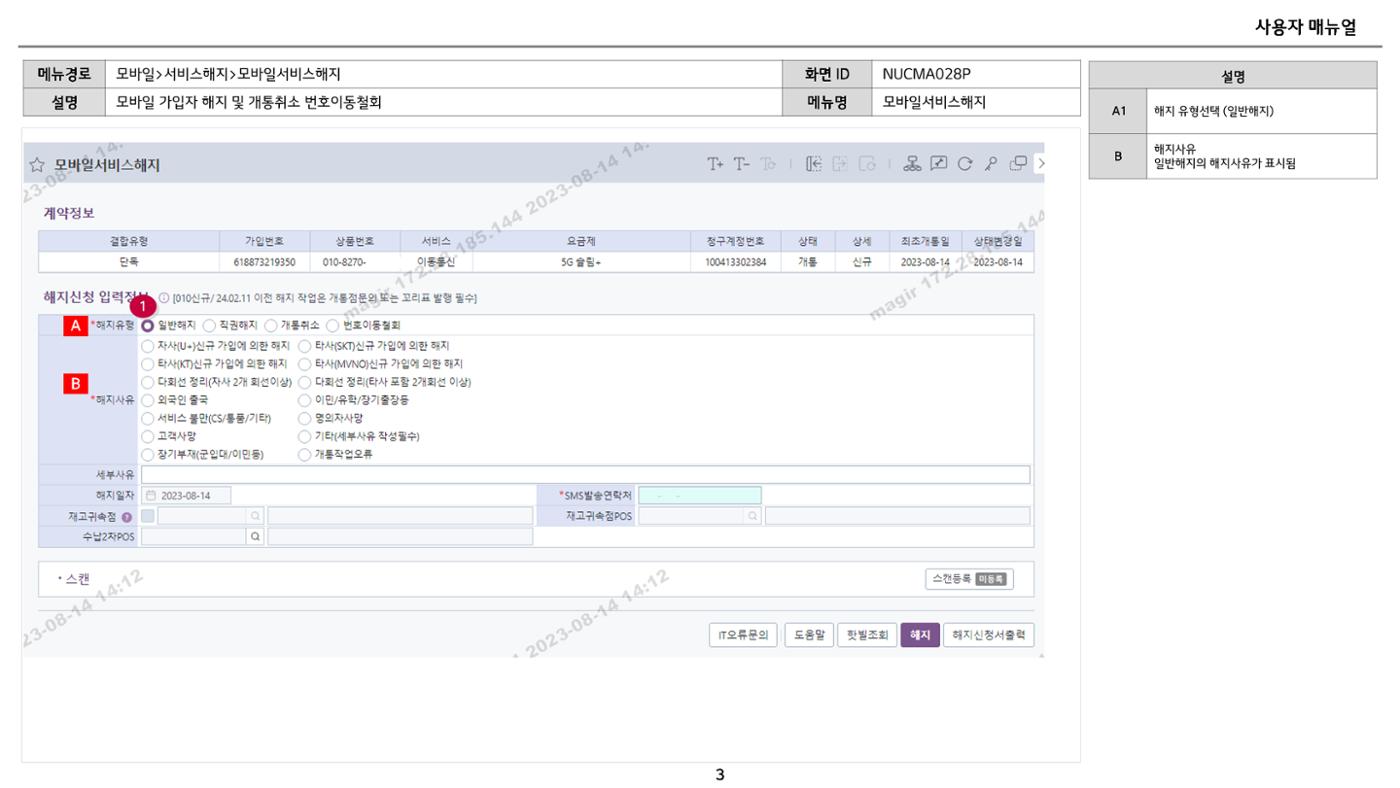Click search magnifier in 수납2차POS field

(x=256, y=537)
